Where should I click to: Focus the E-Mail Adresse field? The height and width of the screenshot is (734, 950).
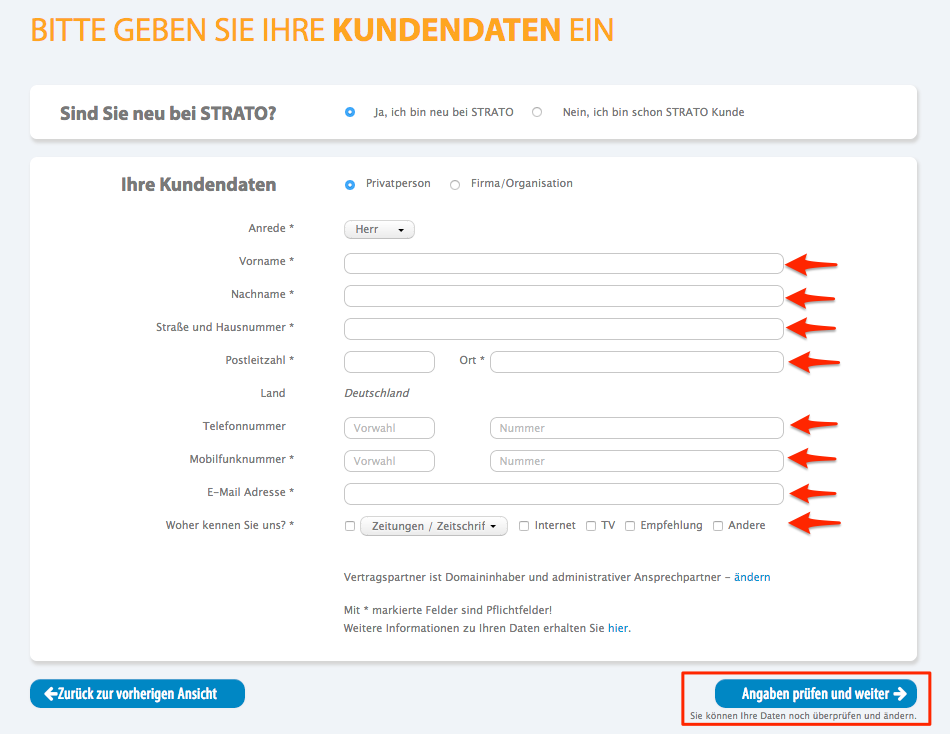point(563,494)
